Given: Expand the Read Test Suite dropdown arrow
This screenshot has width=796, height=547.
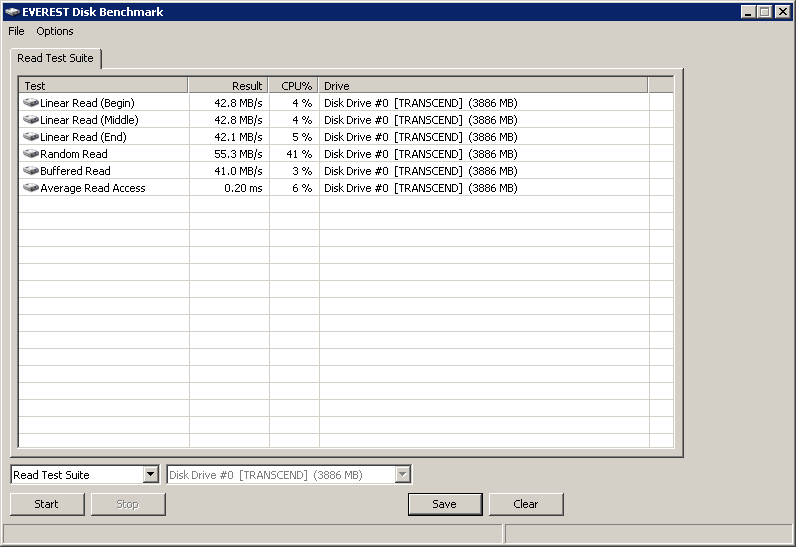Looking at the screenshot, I should click(x=150, y=475).
